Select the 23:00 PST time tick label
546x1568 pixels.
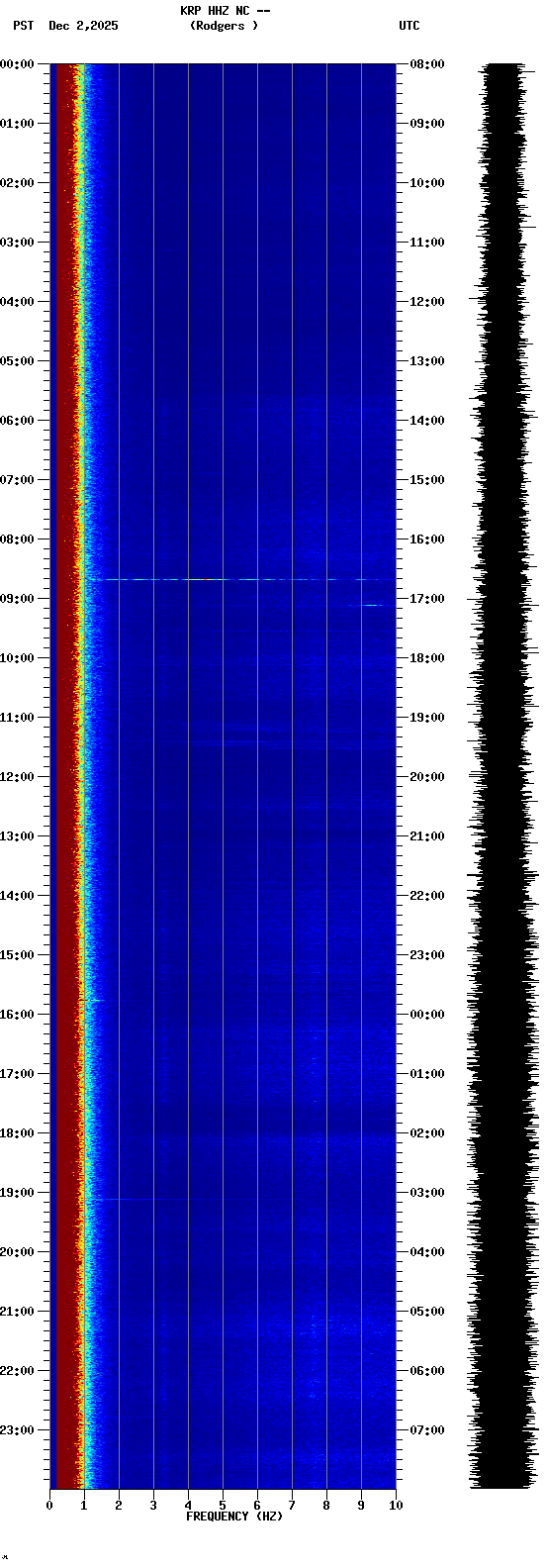point(17,1430)
